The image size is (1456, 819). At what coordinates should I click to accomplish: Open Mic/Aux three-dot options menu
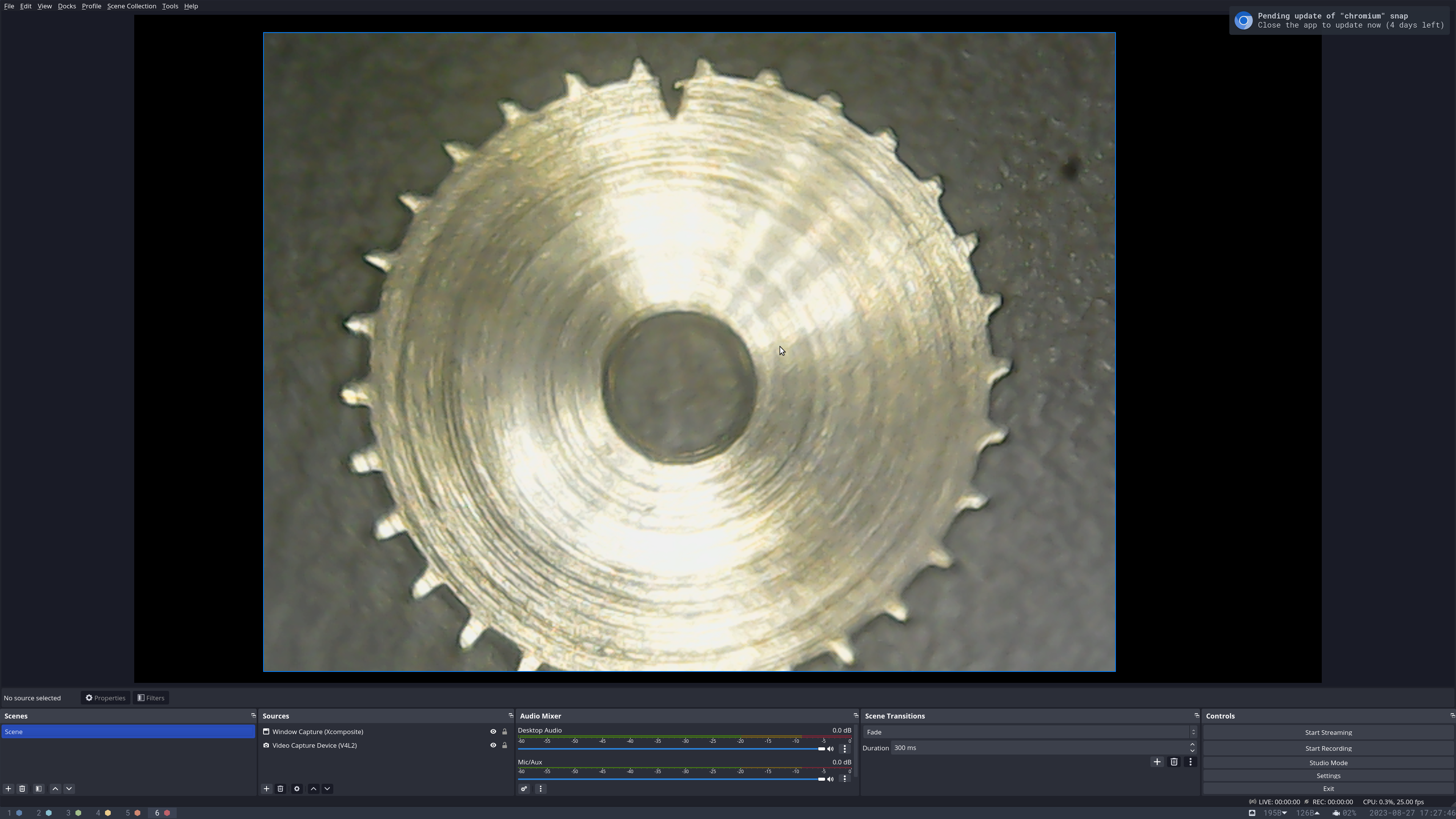click(845, 779)
